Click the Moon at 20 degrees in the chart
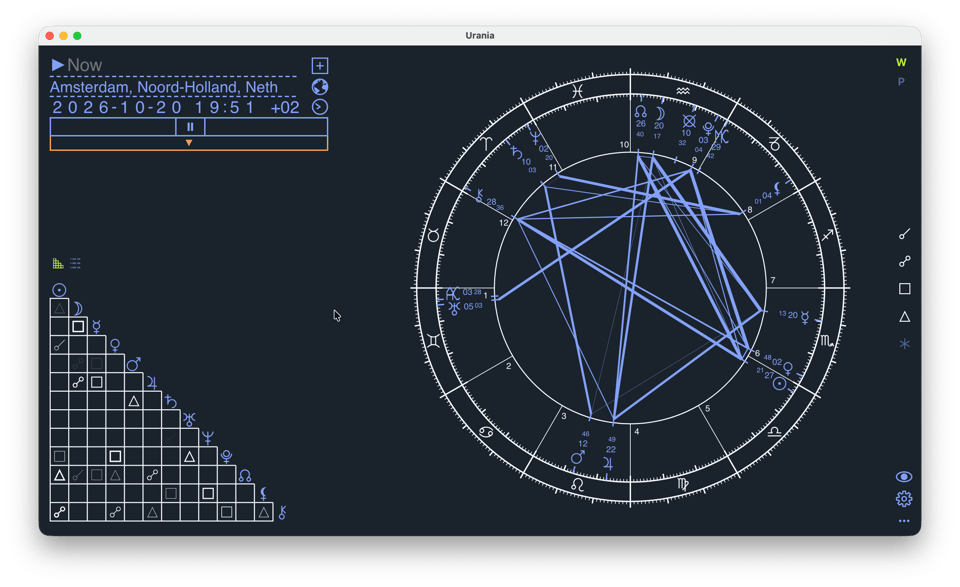 (x=660, y=114)
